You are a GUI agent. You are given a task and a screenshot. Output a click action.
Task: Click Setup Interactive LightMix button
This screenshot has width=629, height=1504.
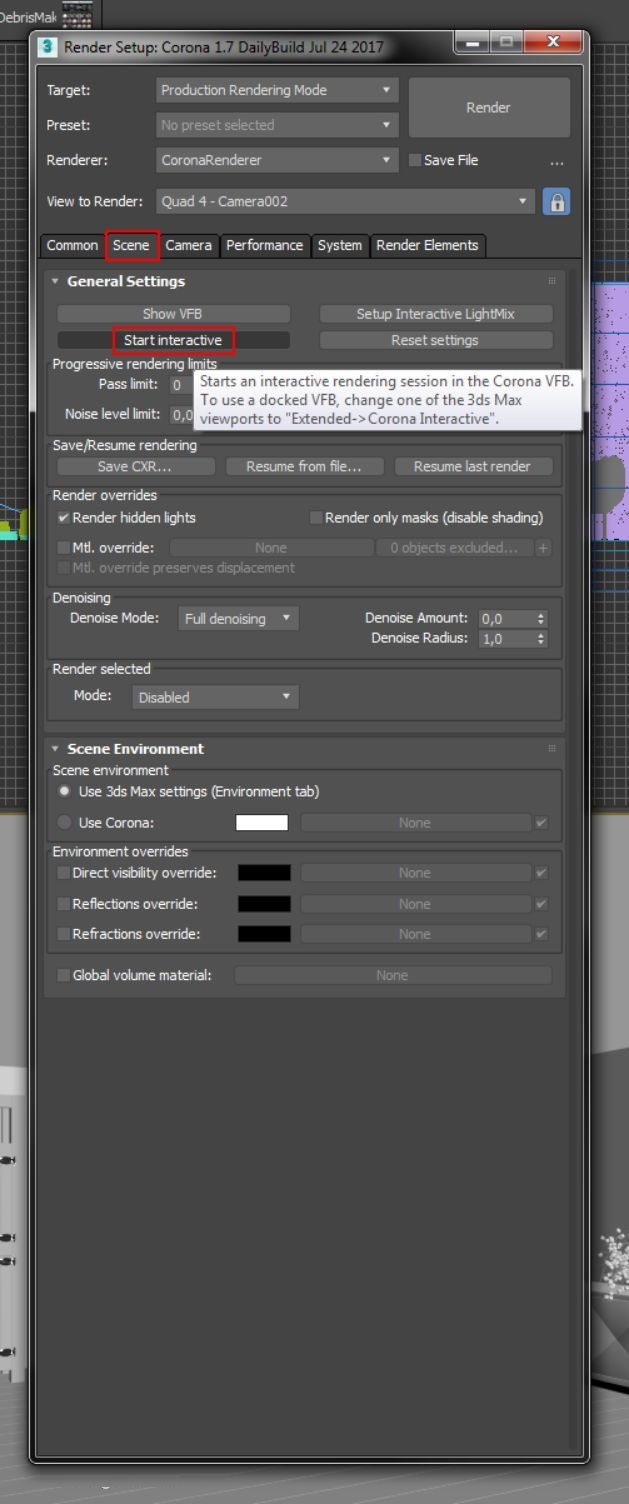coord(435,314)
